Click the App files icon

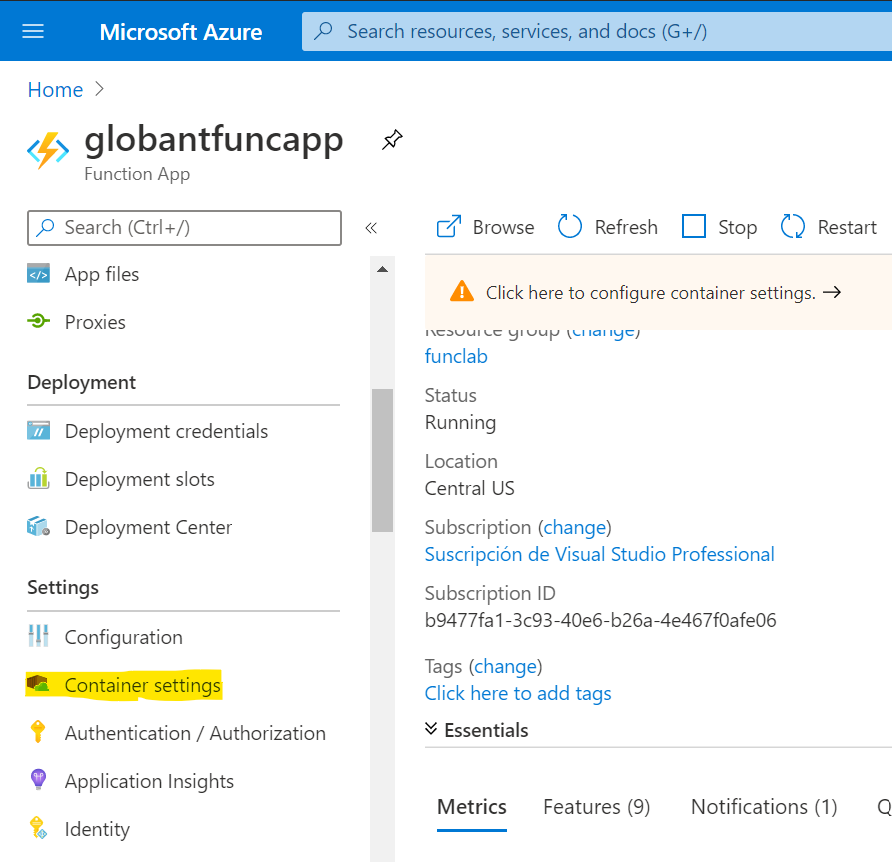tap(38, 274)
